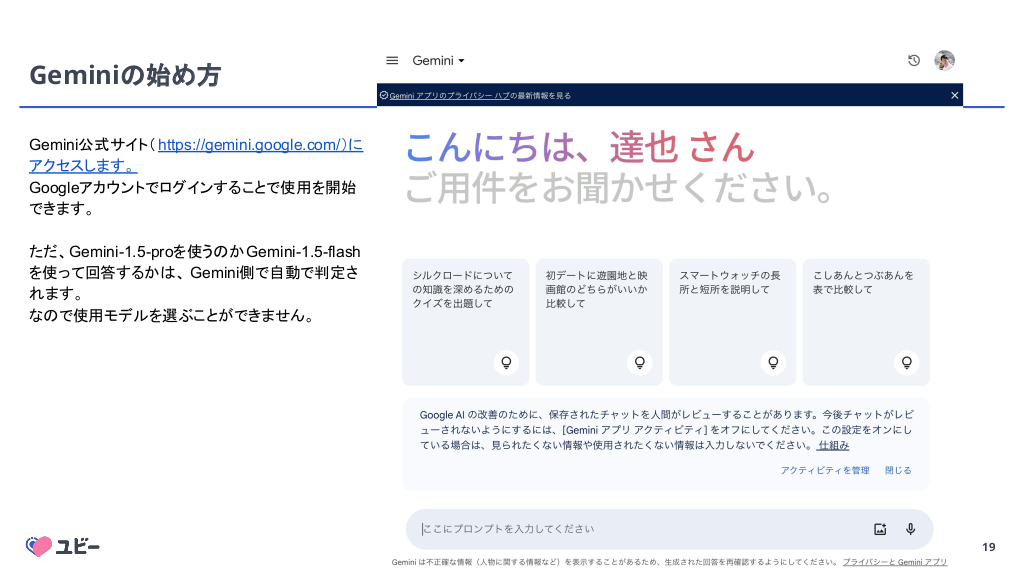This screenshot has height=576, width=1024.
Task: Click アクティビティを管理 button
Action: click(825, 470)
